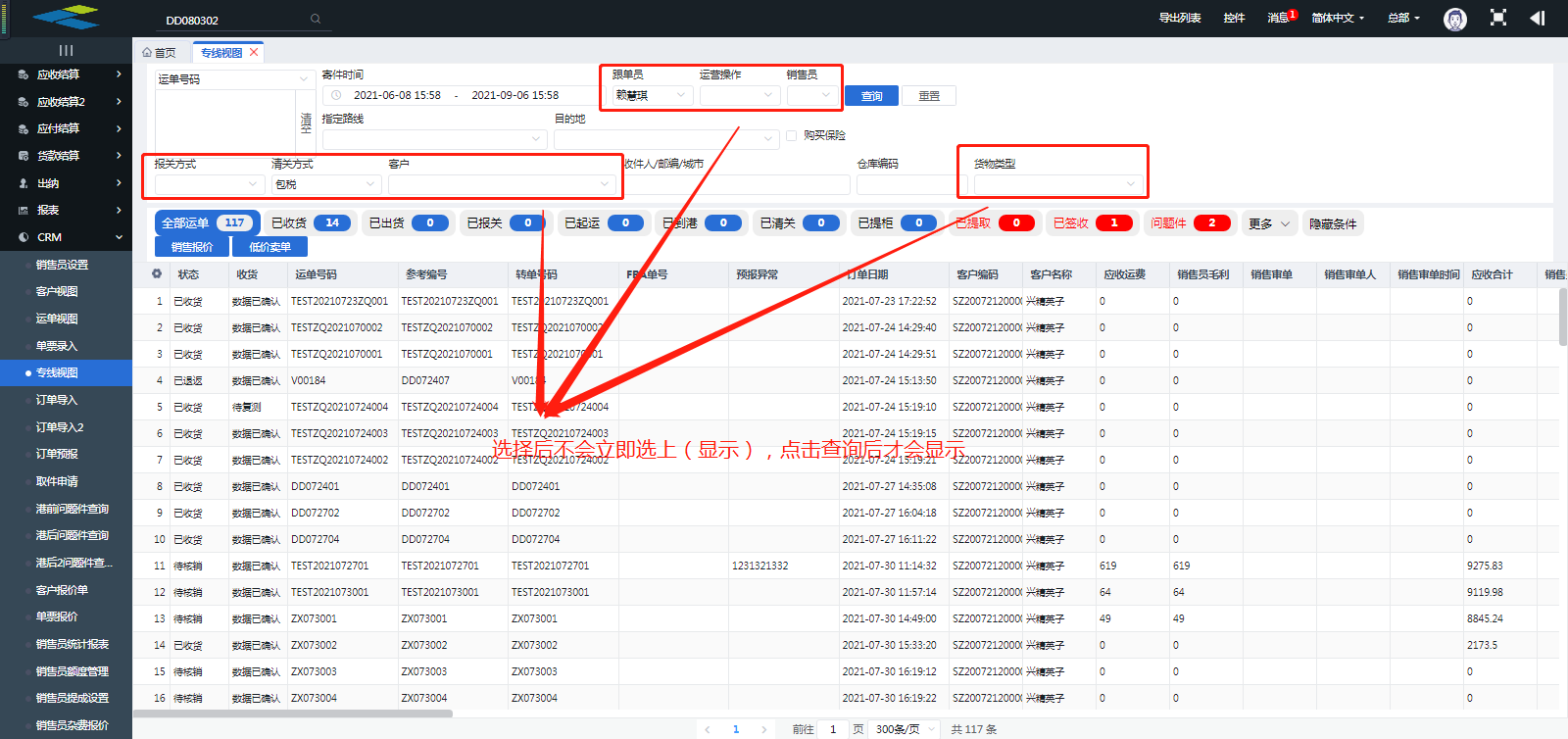
Task: Check the 购买保险 checkbox
Action: tap(791, 135)
